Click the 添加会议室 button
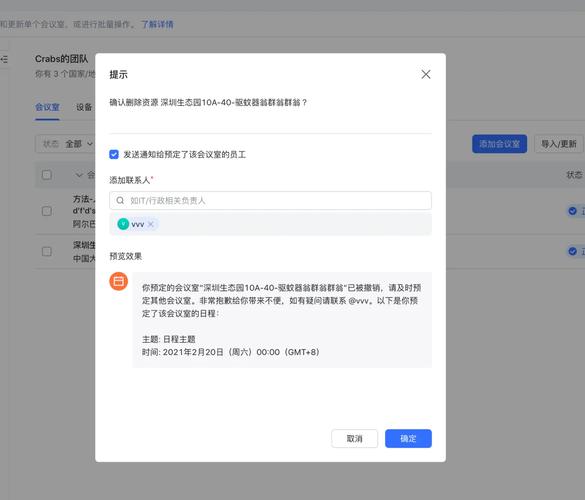585x500 pixels. click(499, 144)
